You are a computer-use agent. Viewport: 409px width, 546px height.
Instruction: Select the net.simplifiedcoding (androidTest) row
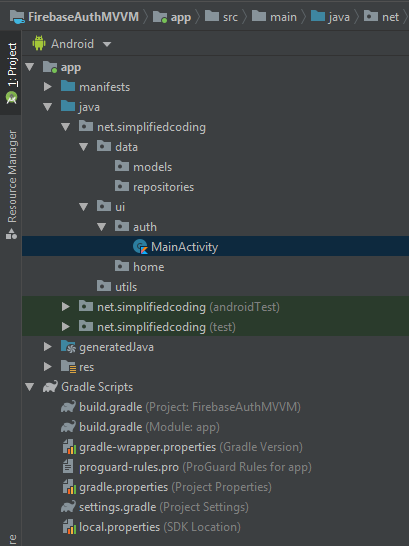coord(215,307)
